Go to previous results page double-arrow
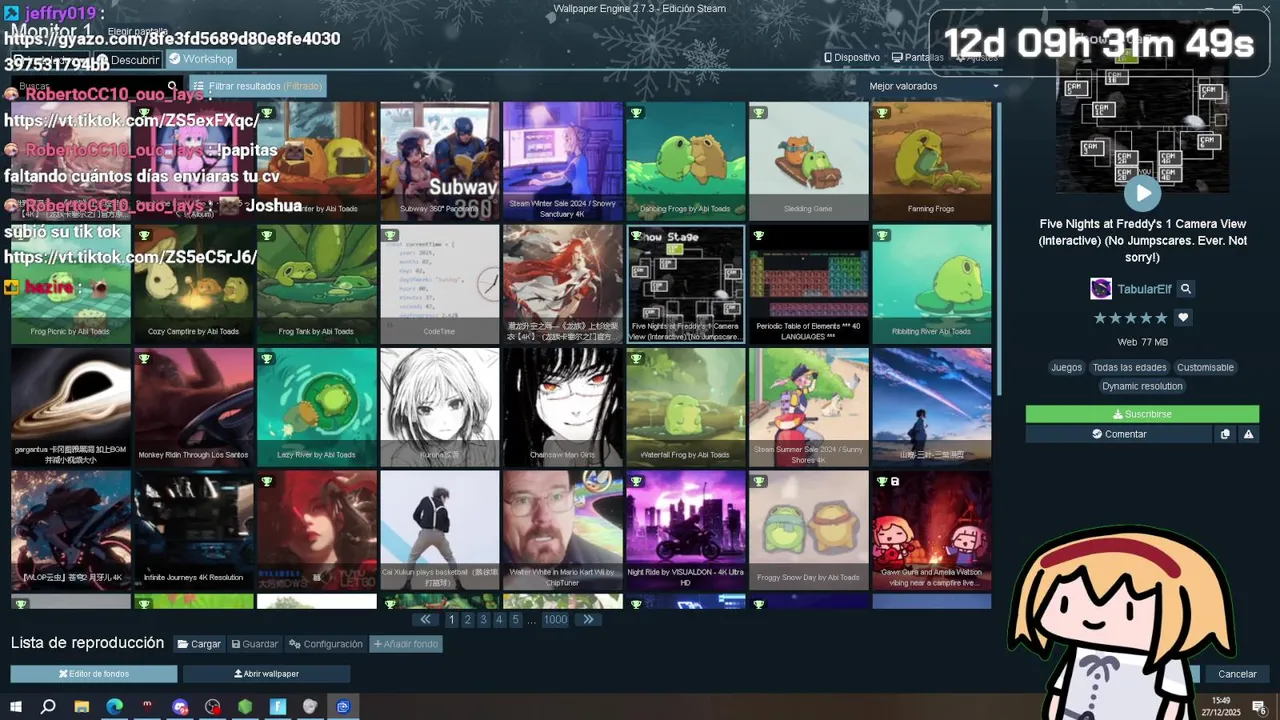This screenshot has height=720, width=1280. click(x=427, y=619)
